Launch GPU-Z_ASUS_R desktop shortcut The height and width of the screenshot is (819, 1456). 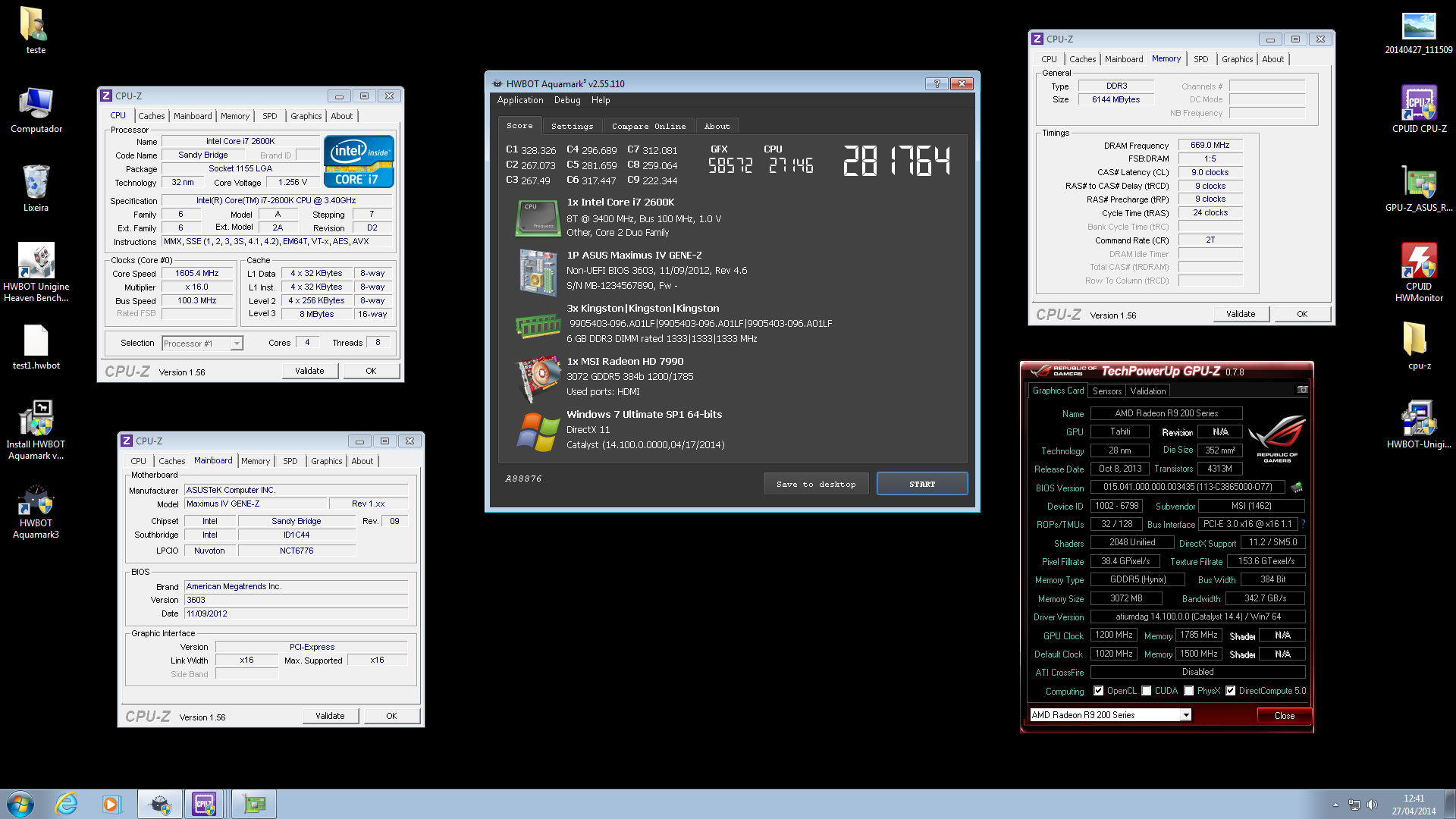click(1419, 188)
